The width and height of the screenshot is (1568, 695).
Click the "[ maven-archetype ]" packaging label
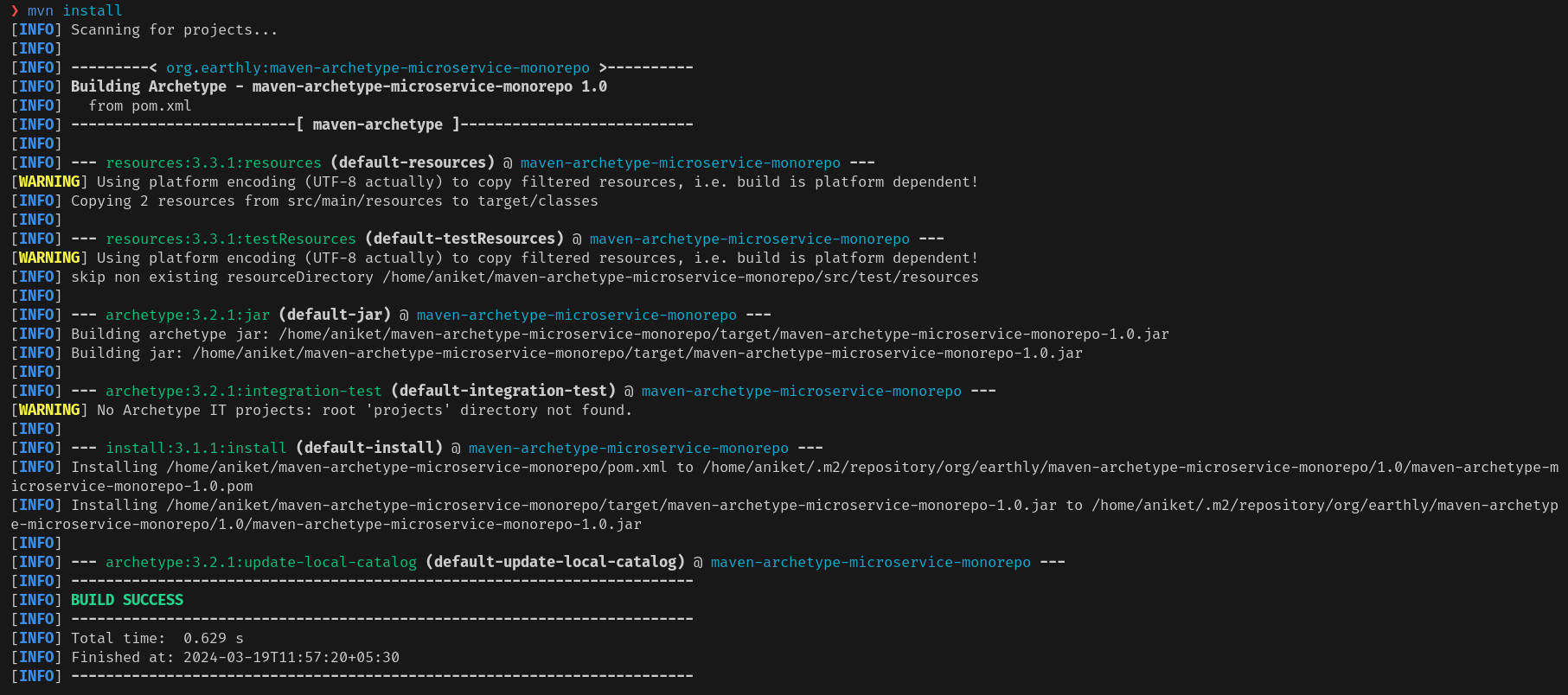tap(377, 124)
